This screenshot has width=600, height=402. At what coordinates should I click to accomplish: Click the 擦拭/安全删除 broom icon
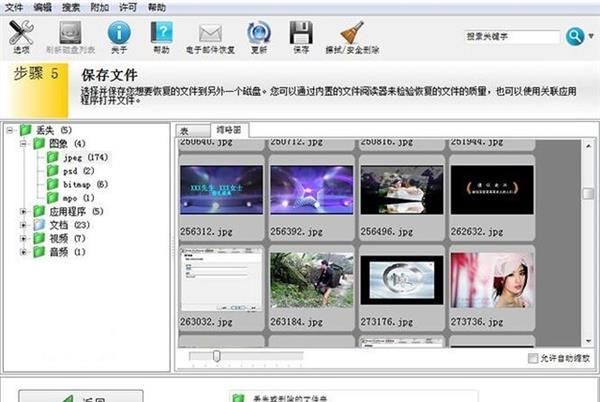pyautogui.click(x=352, y=32)
